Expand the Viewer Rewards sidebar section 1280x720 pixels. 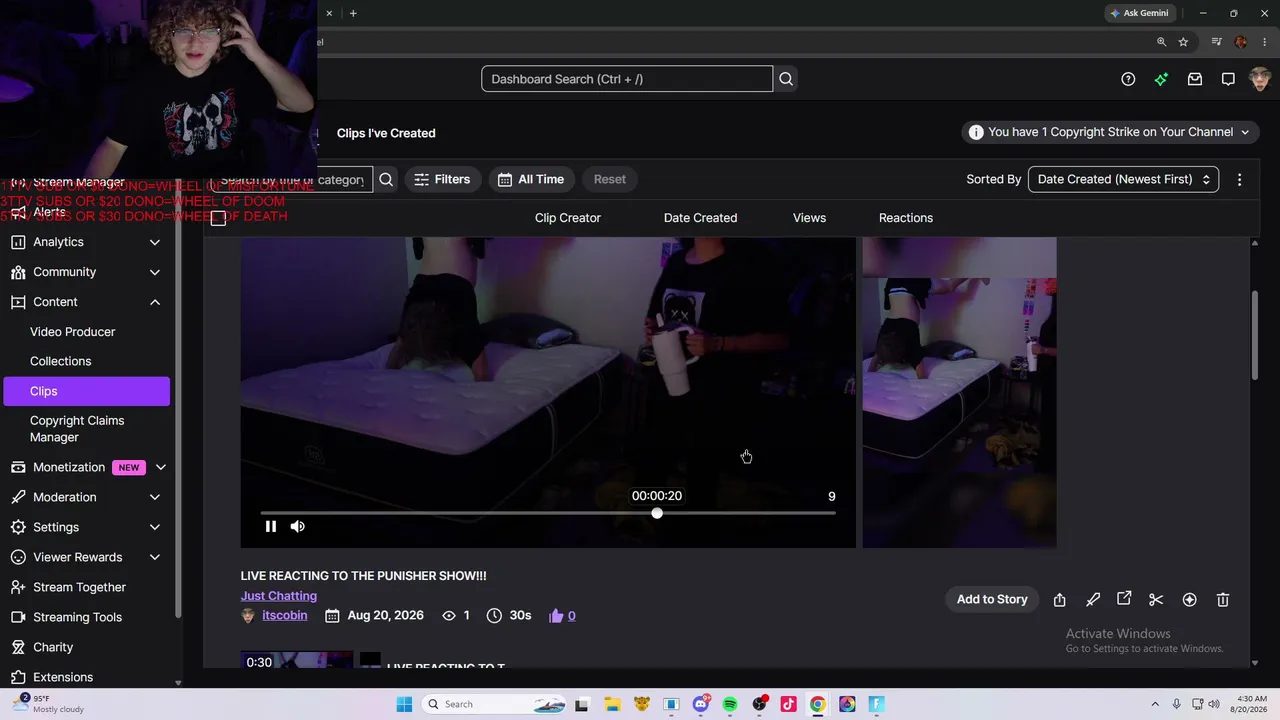tap(155, 557)
